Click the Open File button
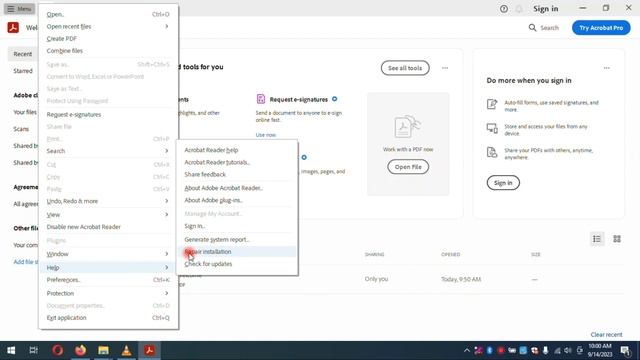Image resolution: width=640 pixels, height=360 pixels. (408, 167)
